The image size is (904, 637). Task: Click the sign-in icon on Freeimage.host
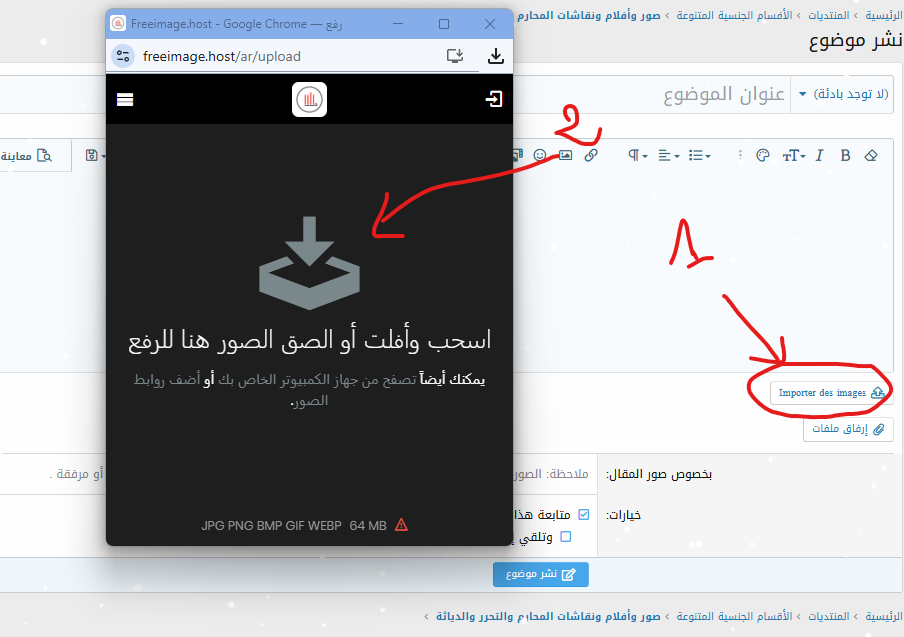tap(494, 99)
